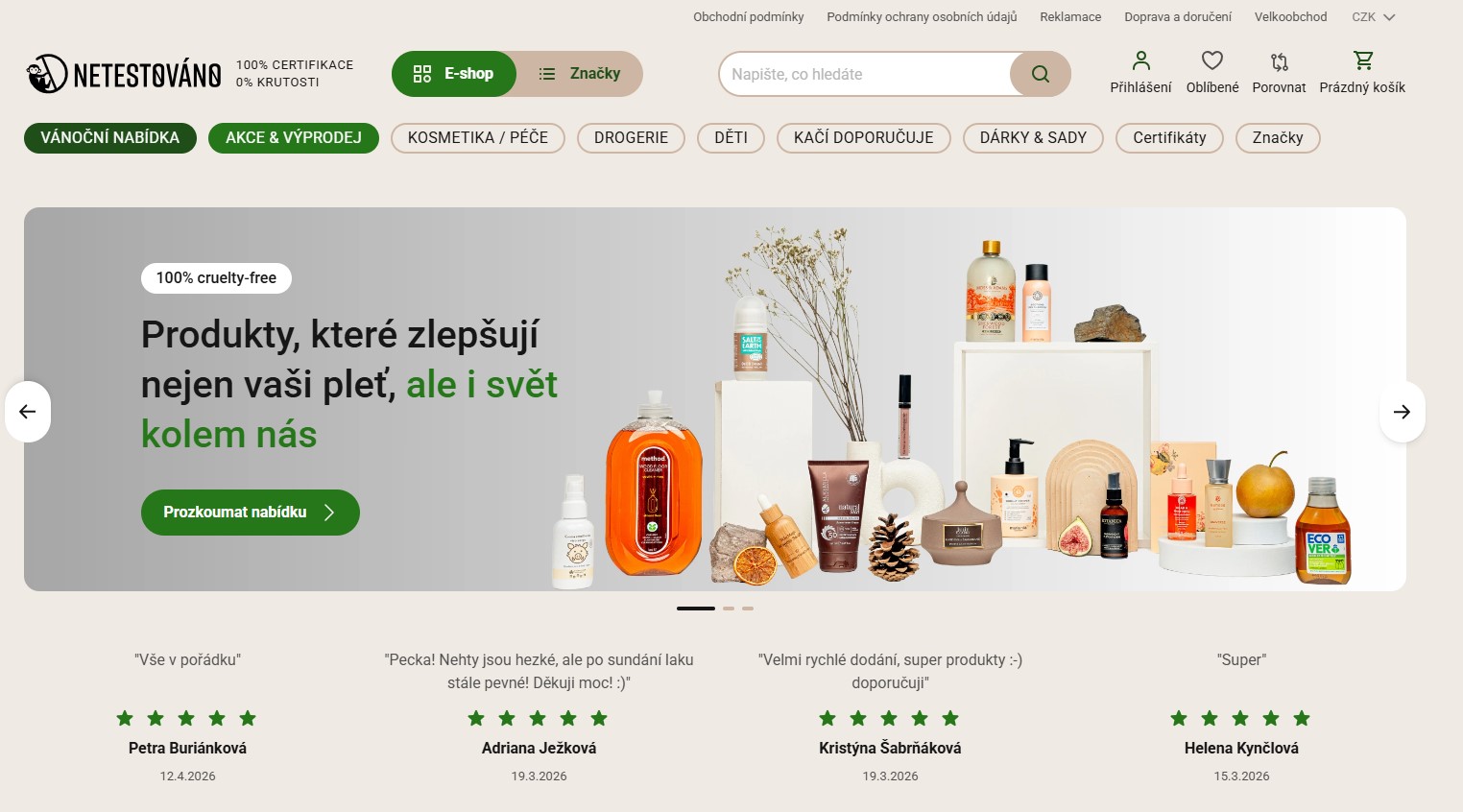Screen dimensions: 1463x812
Task: Open the DROGERIE category menu
Action: tap(631, 138)
